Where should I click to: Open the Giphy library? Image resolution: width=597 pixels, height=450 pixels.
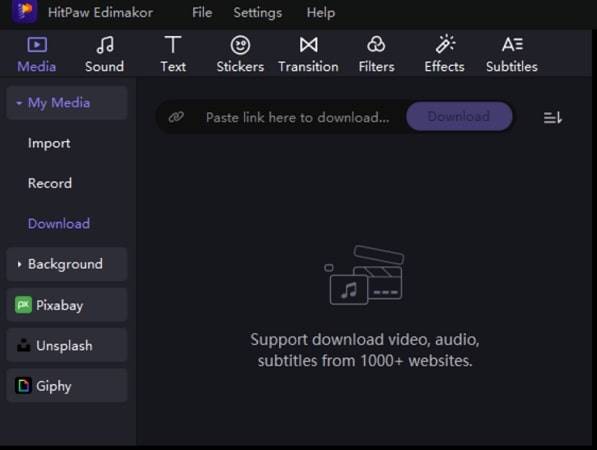[67, 385]
